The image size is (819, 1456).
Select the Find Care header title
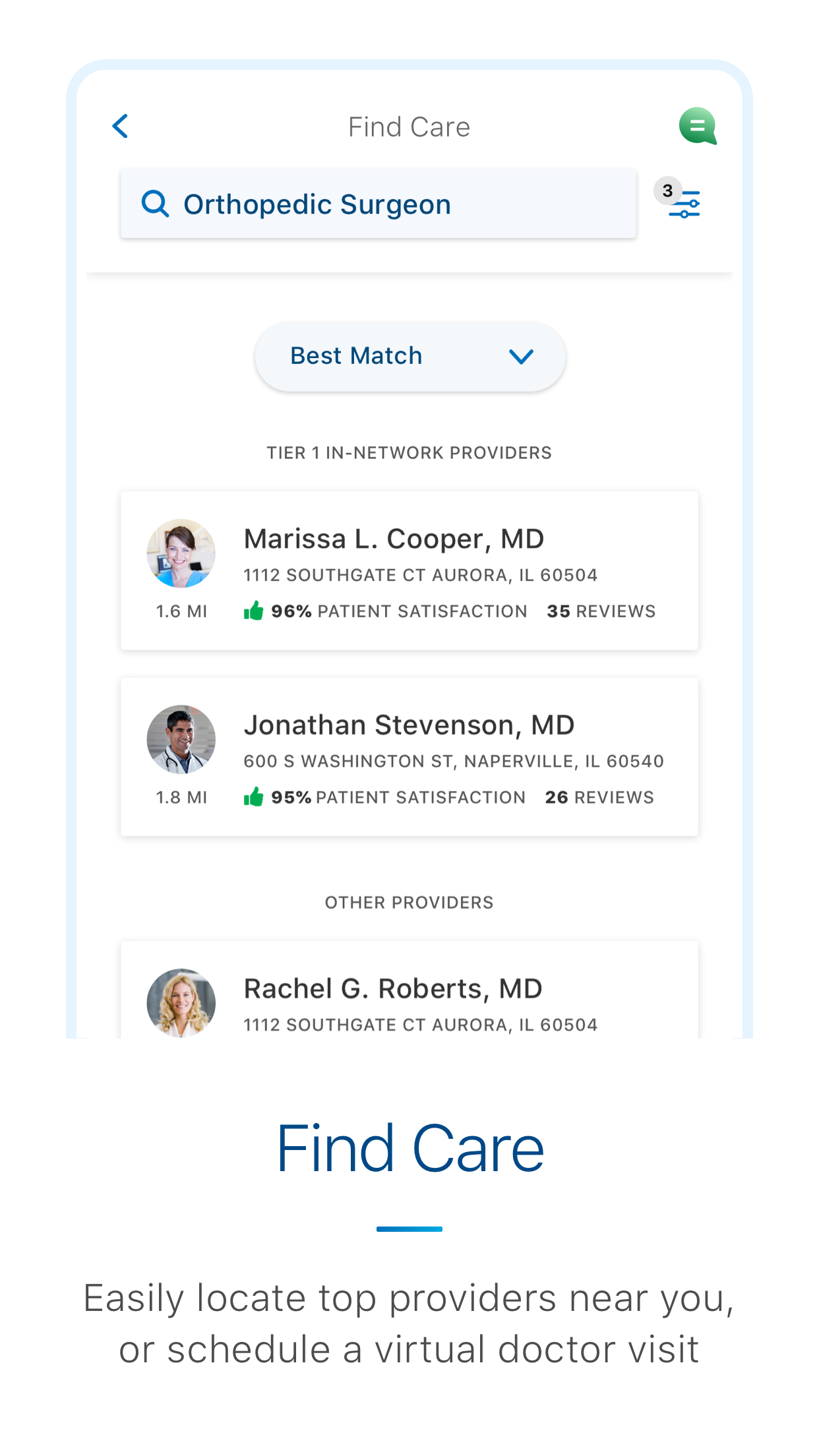[409, 126]
